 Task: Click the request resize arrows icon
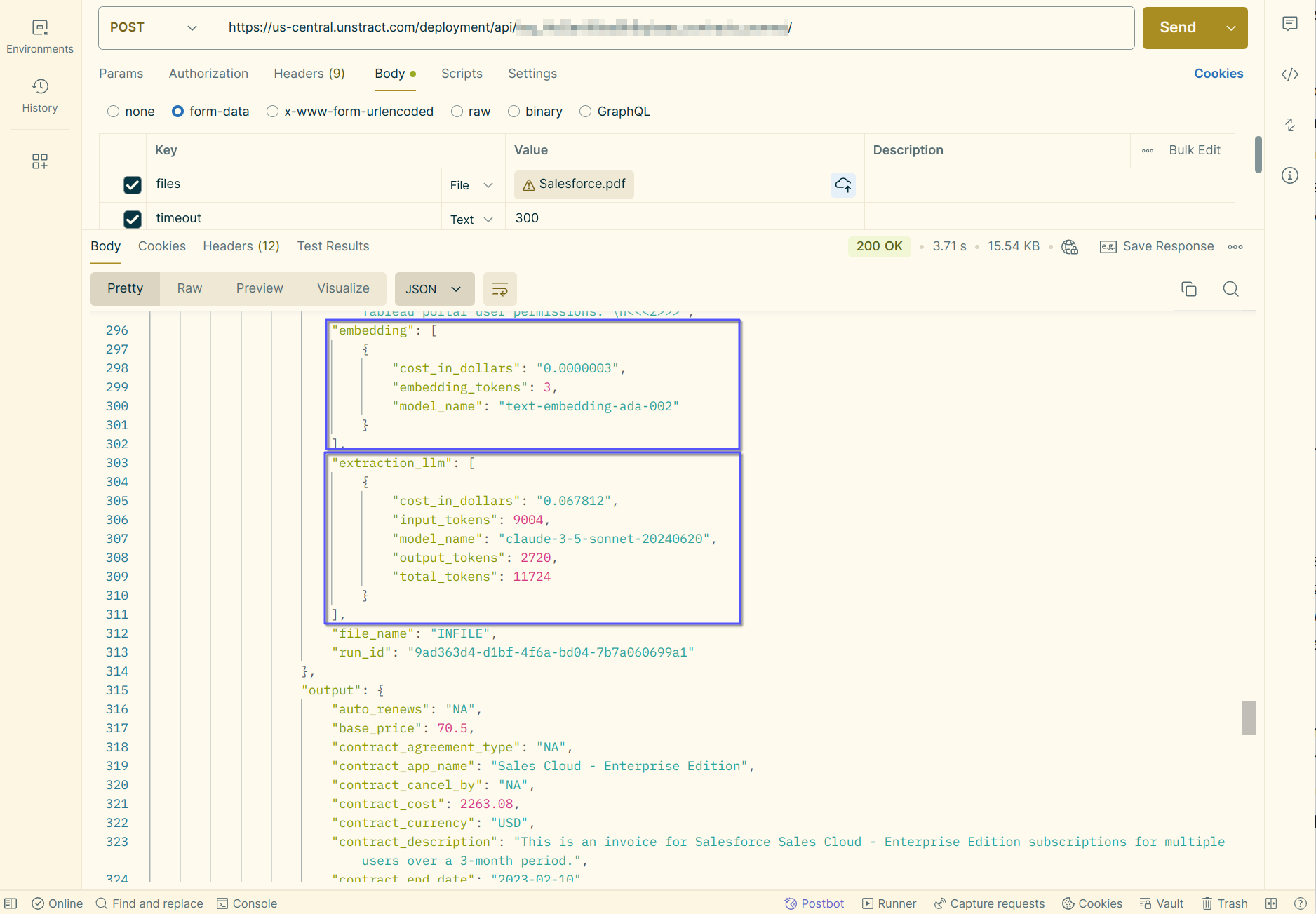point(1289,125)
